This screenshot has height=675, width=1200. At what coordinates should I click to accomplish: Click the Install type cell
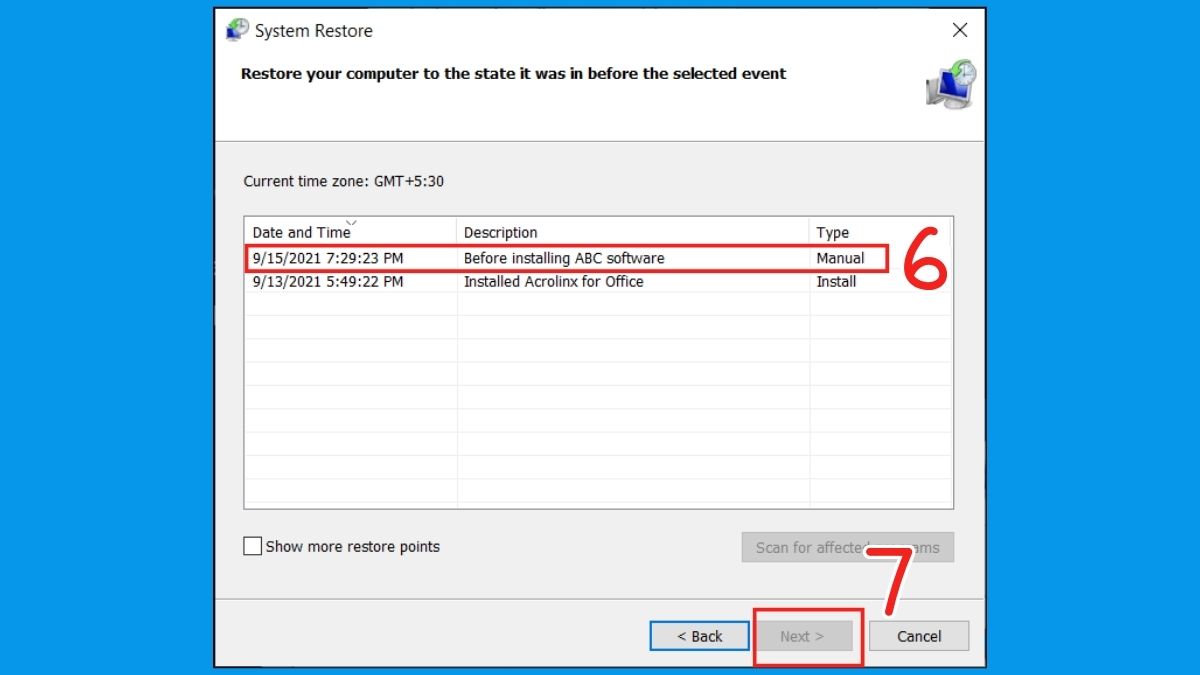[x=837, y=281]
